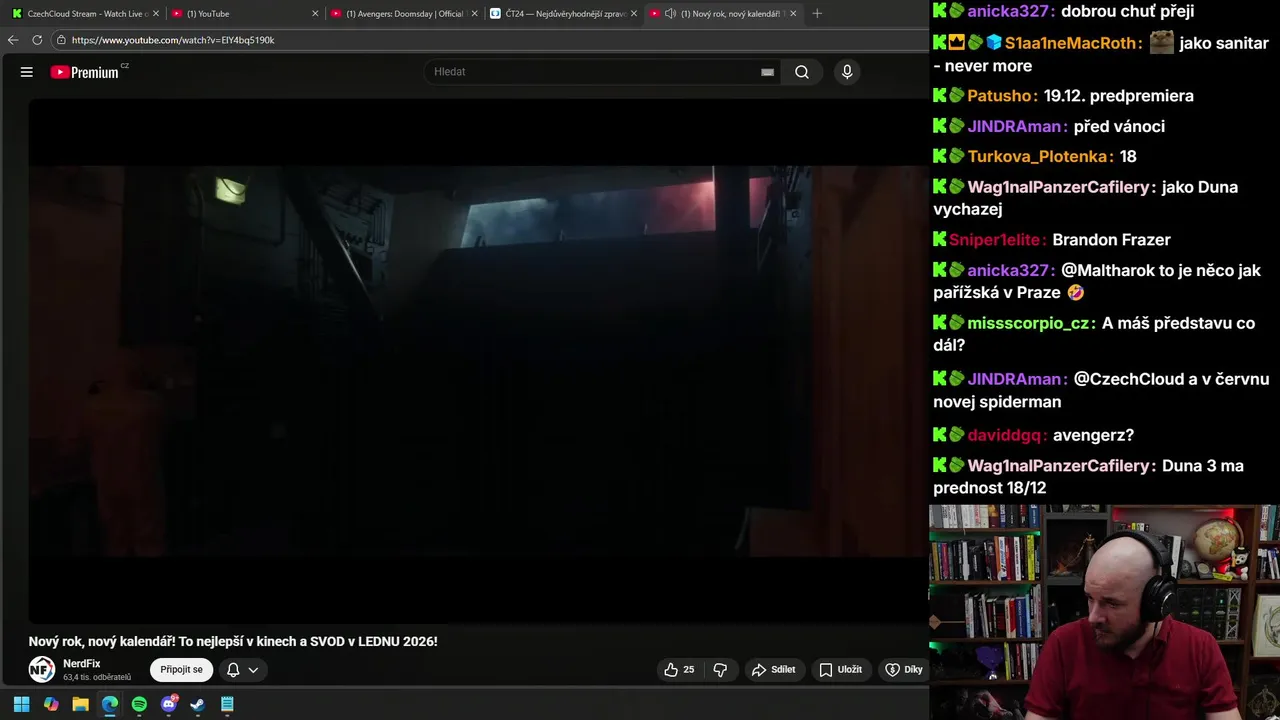This screenshot has width=1280, height=720.
Task: Start voice search with the microphone icon
Action: click(x=847, y=72)
